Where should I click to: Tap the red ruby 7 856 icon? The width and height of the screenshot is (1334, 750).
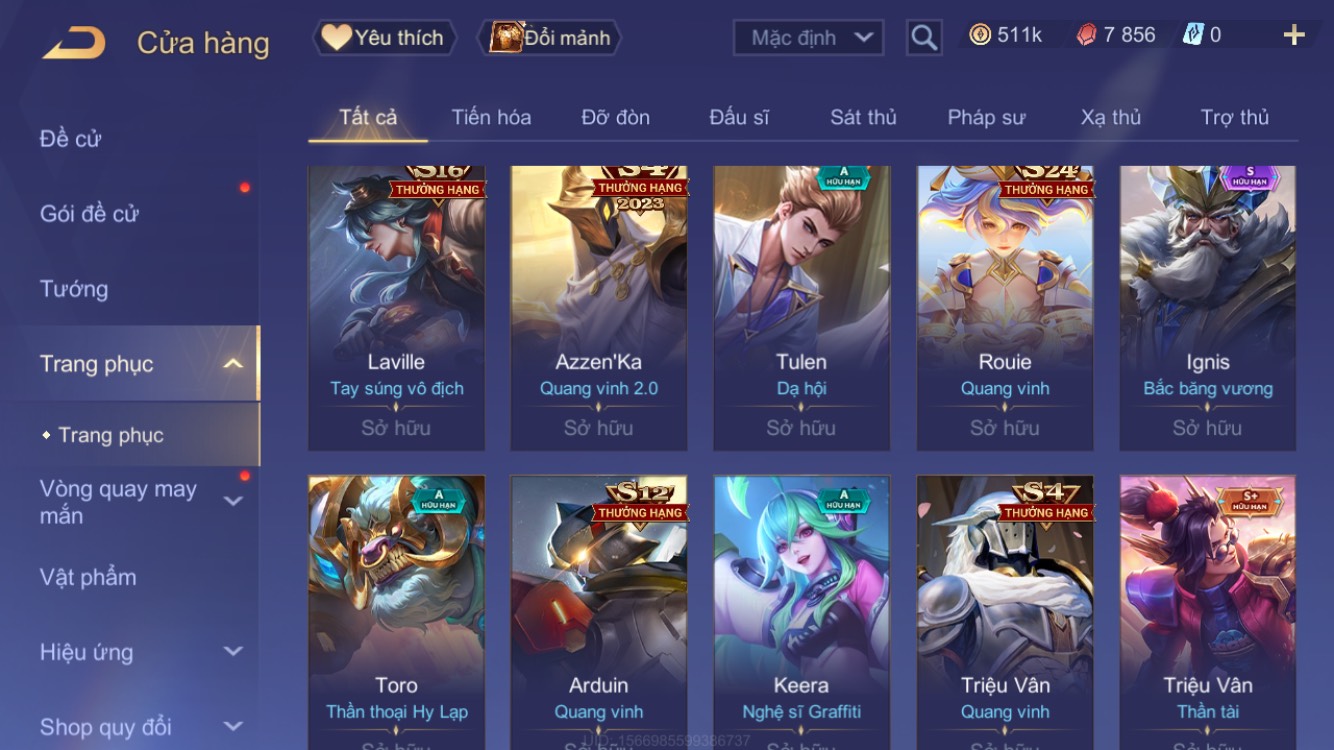click(x=1086, y=35)
